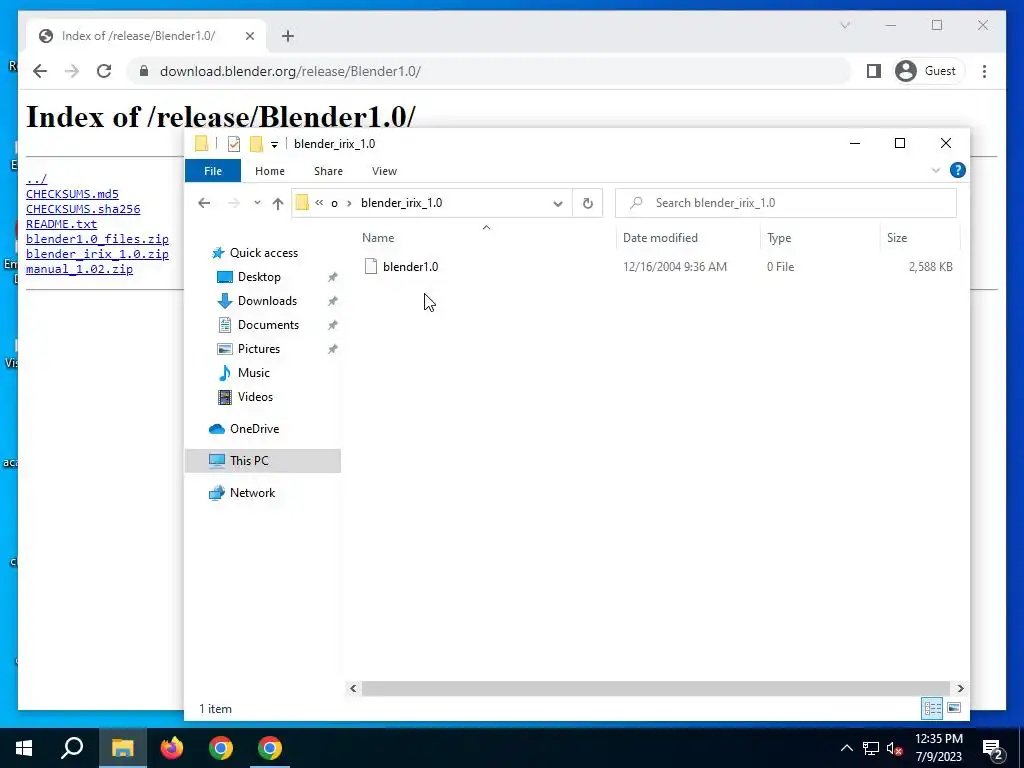The height and width of the screenshot is (768, 1024).
Task: Expand hidden path breadcrumb chevrons
Action: tap(319, 203)
